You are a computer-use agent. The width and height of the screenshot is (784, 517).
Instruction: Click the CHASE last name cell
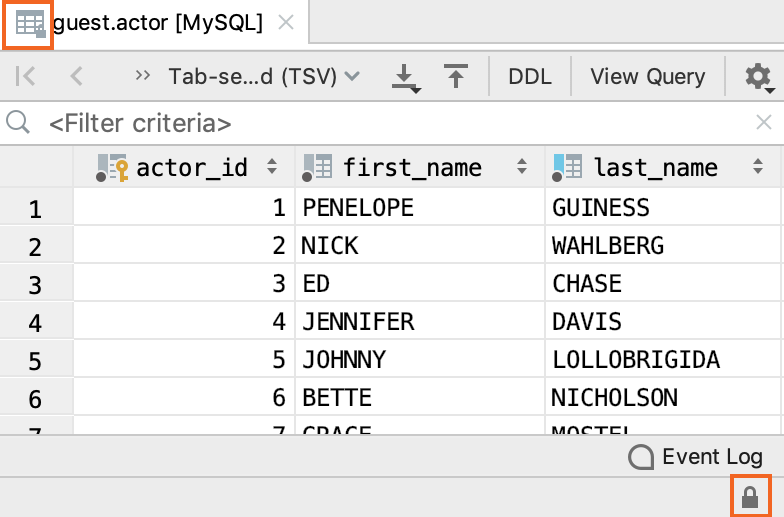coord(663,283)
